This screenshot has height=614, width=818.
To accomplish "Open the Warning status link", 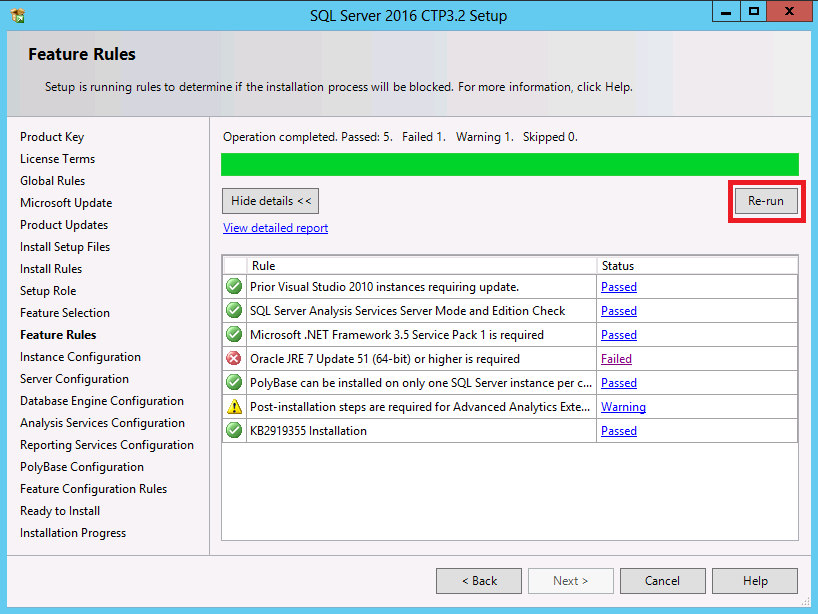I will 623,407.
